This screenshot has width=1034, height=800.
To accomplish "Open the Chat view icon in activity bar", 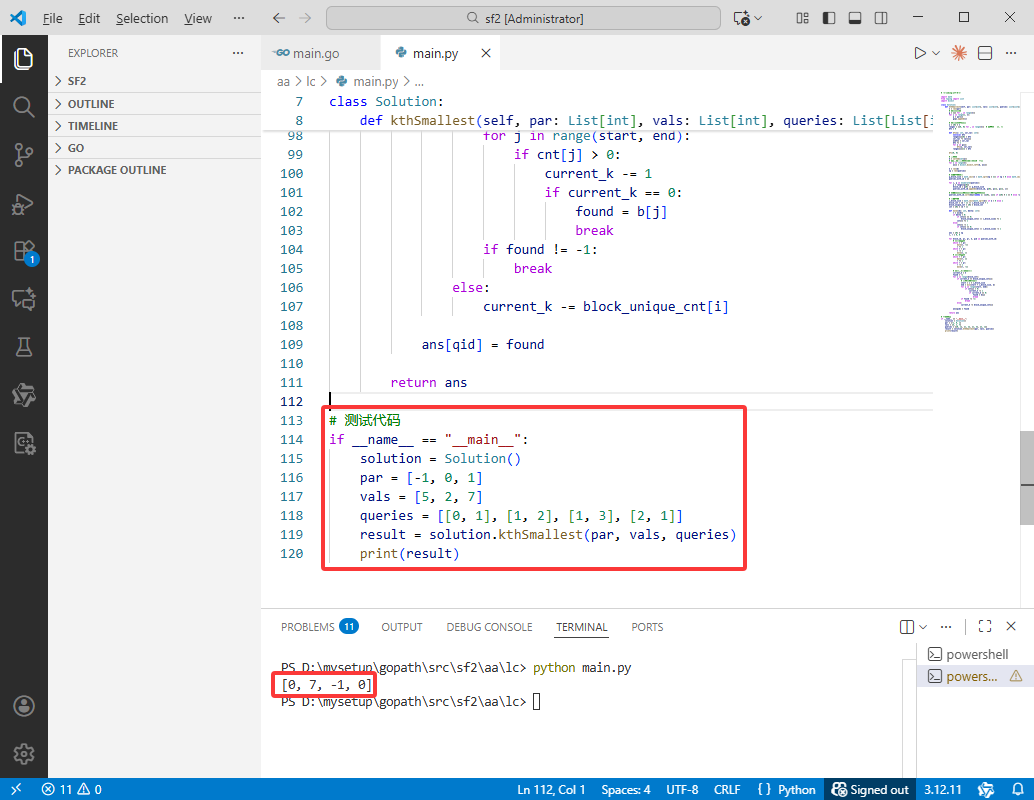I will coord(24,299).
